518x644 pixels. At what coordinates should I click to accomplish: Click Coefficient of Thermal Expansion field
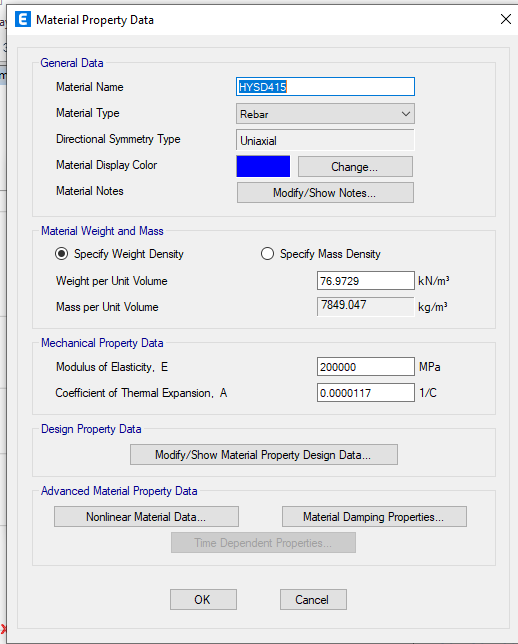coord(366,393)
